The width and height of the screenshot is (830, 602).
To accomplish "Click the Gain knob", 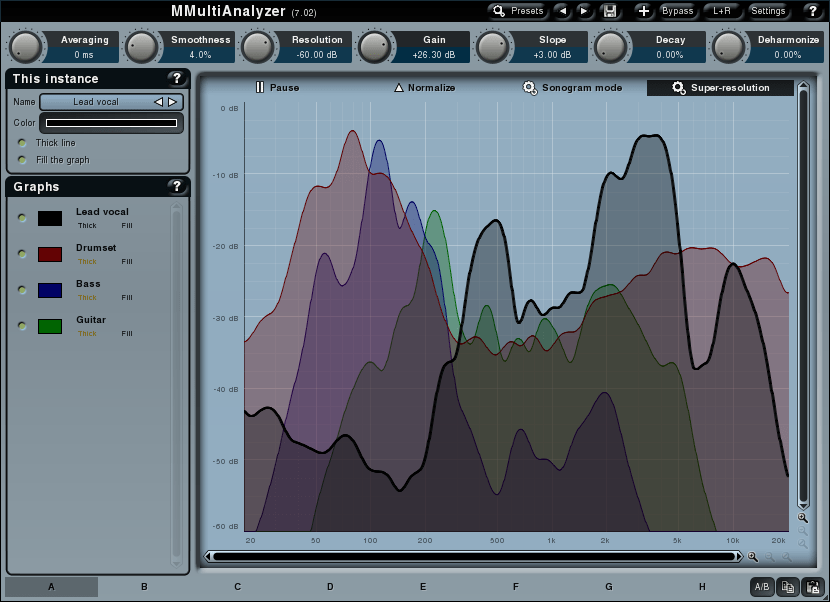I will point(375,47).
